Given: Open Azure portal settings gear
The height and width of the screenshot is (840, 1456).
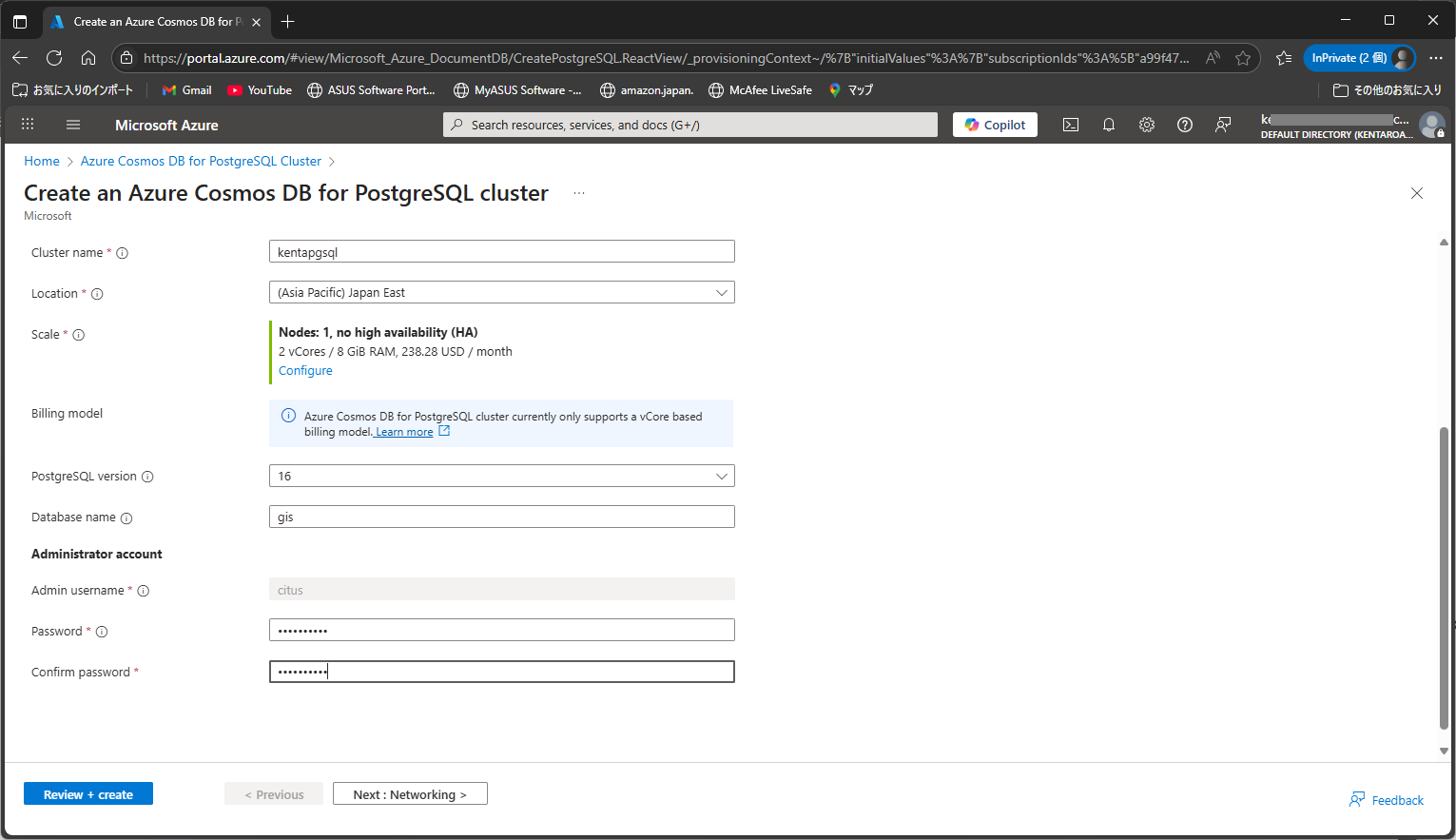Looking at the screenshot, I should coord(1147,125).
